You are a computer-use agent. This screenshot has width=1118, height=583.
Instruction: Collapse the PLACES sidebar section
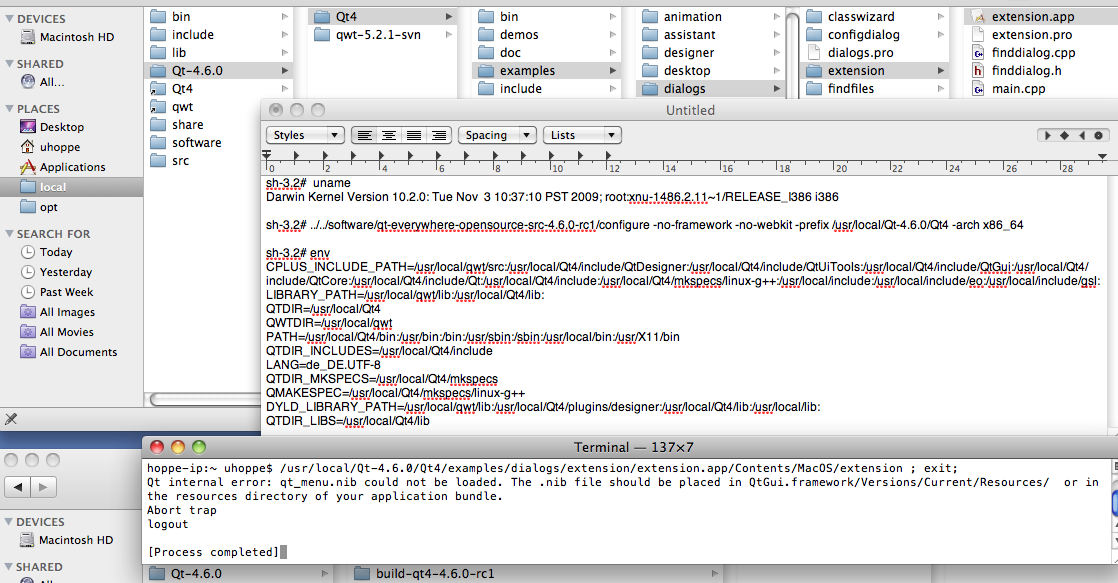pyautogui.click(x=9, y=108)
